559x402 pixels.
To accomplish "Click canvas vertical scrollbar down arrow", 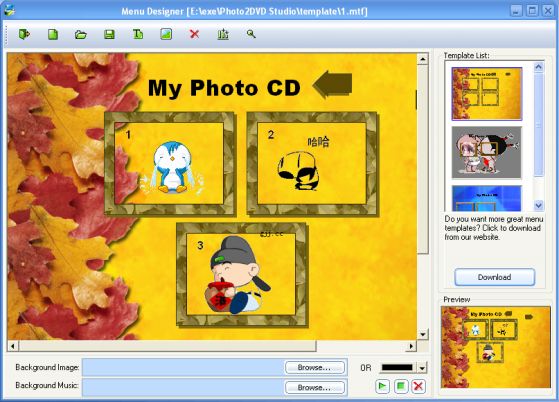I will click(x=422, y=334).
